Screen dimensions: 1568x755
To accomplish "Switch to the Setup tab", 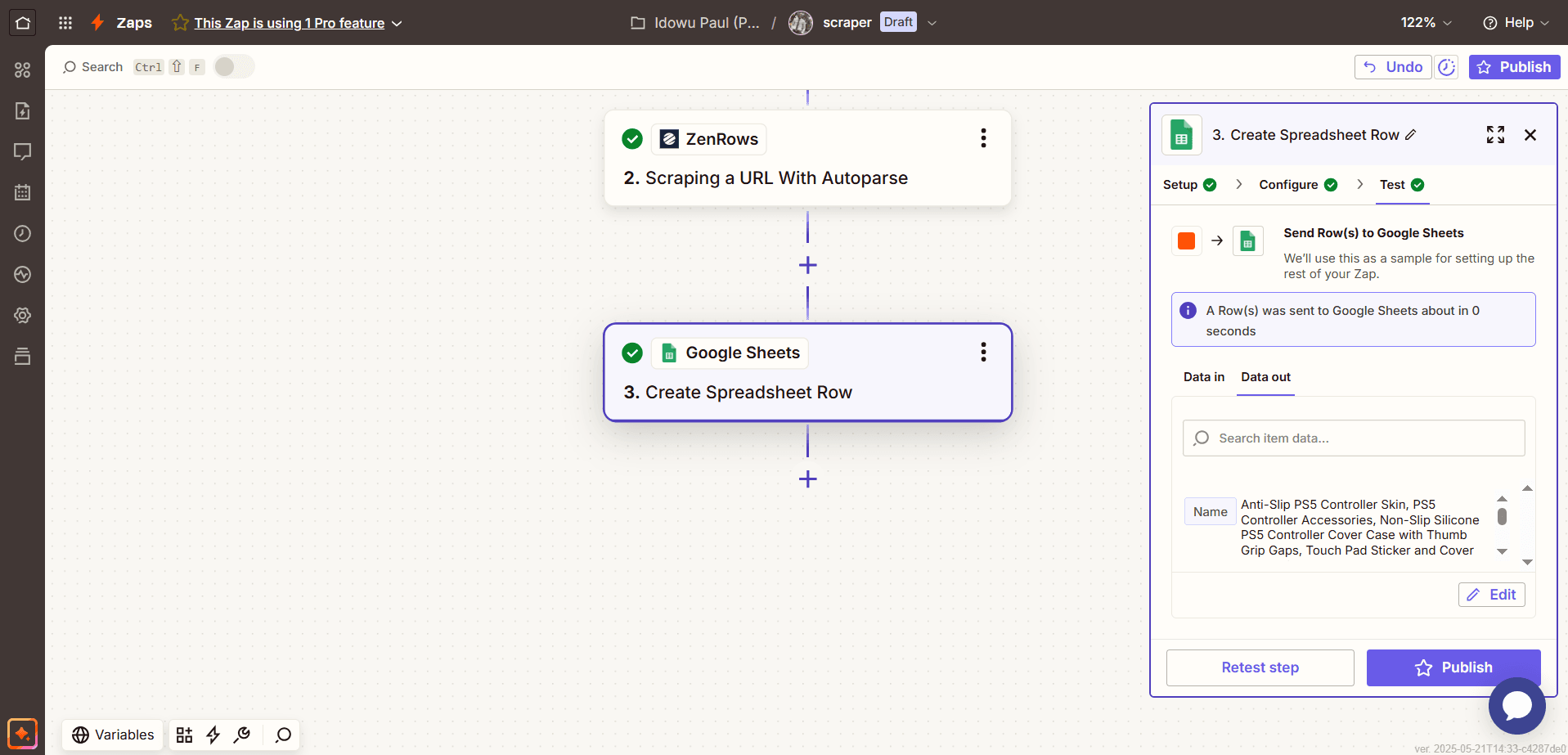I will (1189, 185).
